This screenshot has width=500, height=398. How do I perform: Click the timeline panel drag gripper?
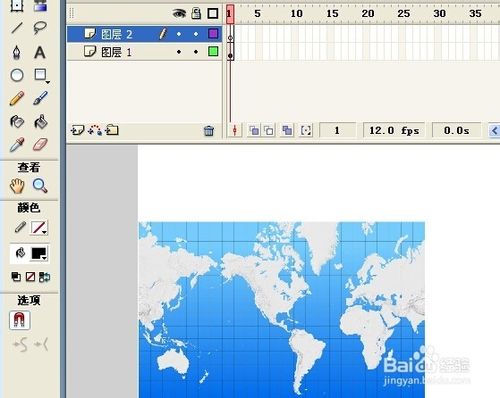(x=72, y=13)
